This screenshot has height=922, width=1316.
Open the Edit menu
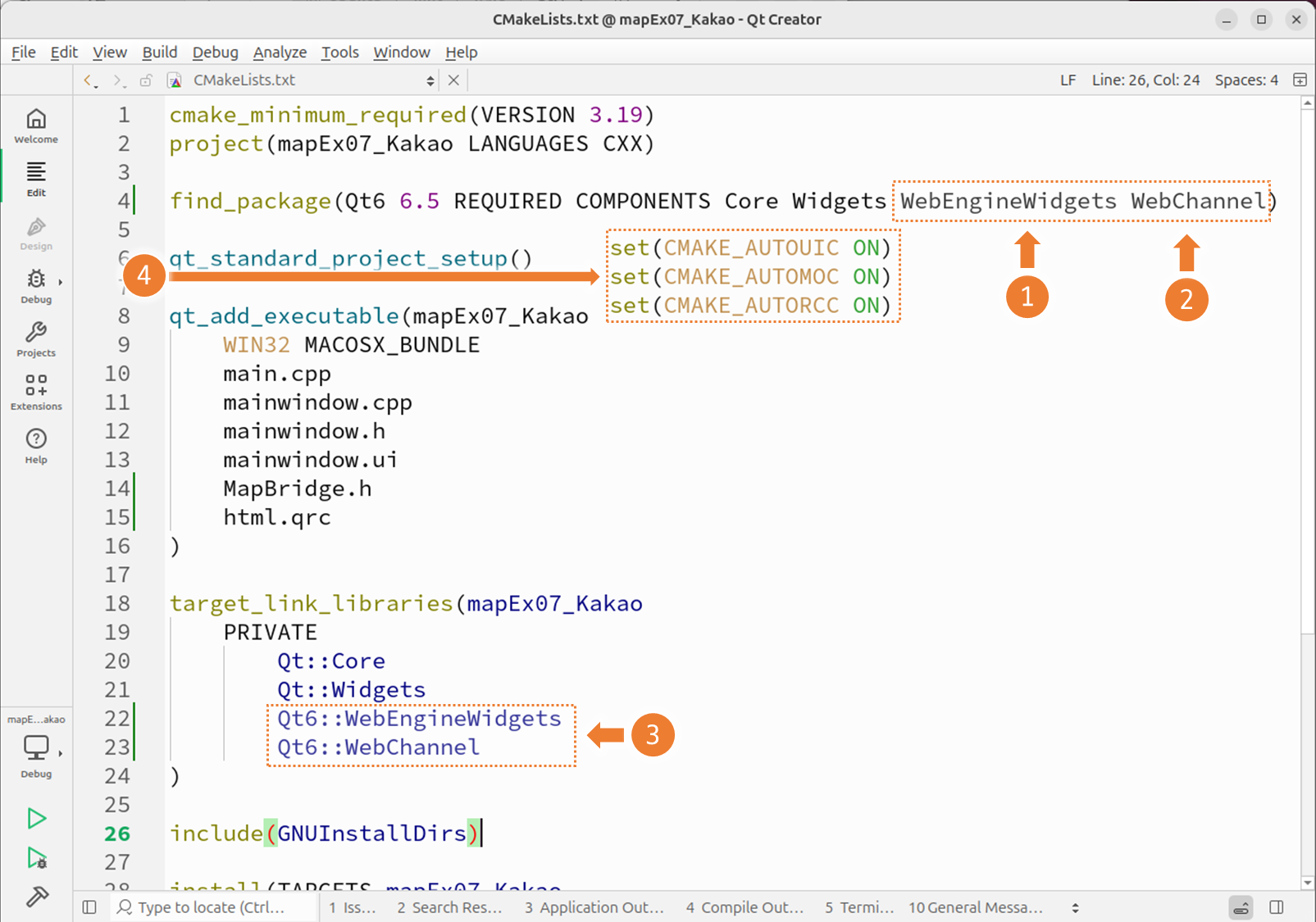click(64, 52)
